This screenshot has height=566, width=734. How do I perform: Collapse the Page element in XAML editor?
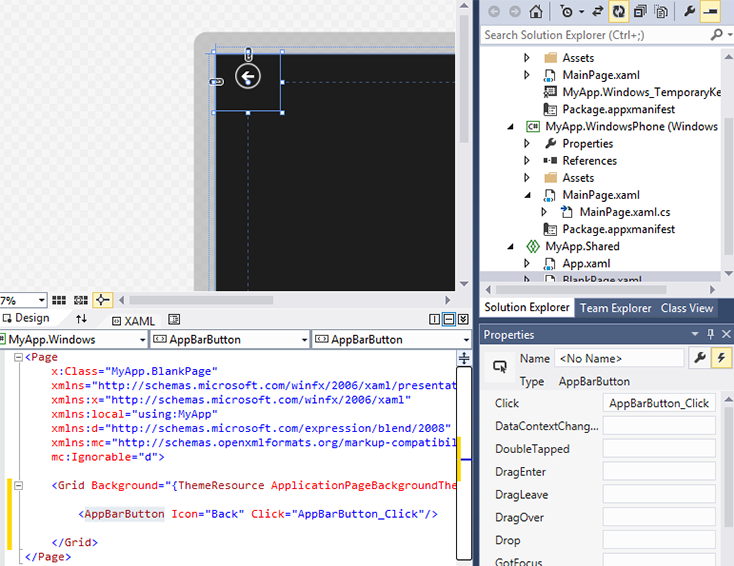pyautogui.click(x=18, y=358)
